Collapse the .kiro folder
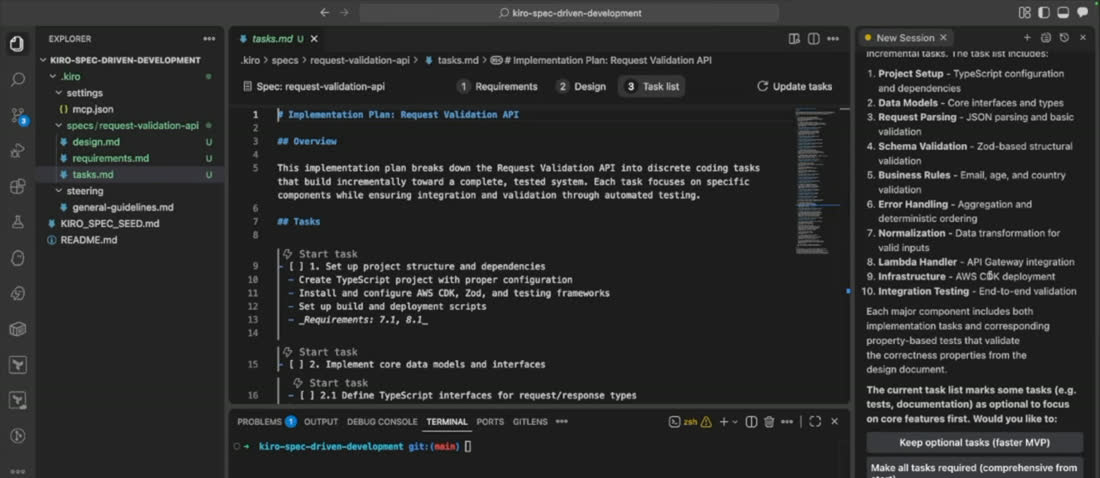 pos(71,77)
